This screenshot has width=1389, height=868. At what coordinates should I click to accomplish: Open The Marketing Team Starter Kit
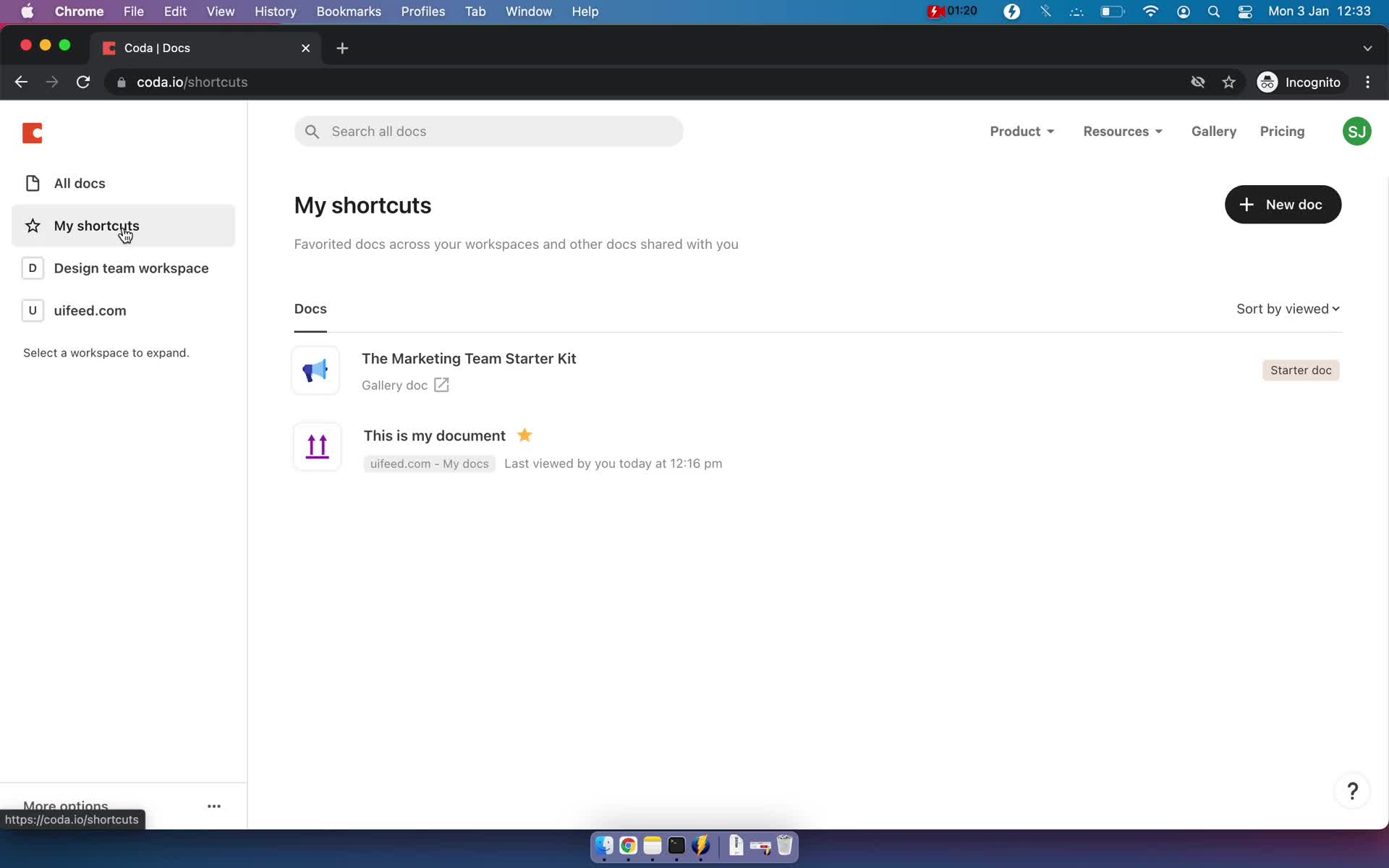tap(469, 359)
